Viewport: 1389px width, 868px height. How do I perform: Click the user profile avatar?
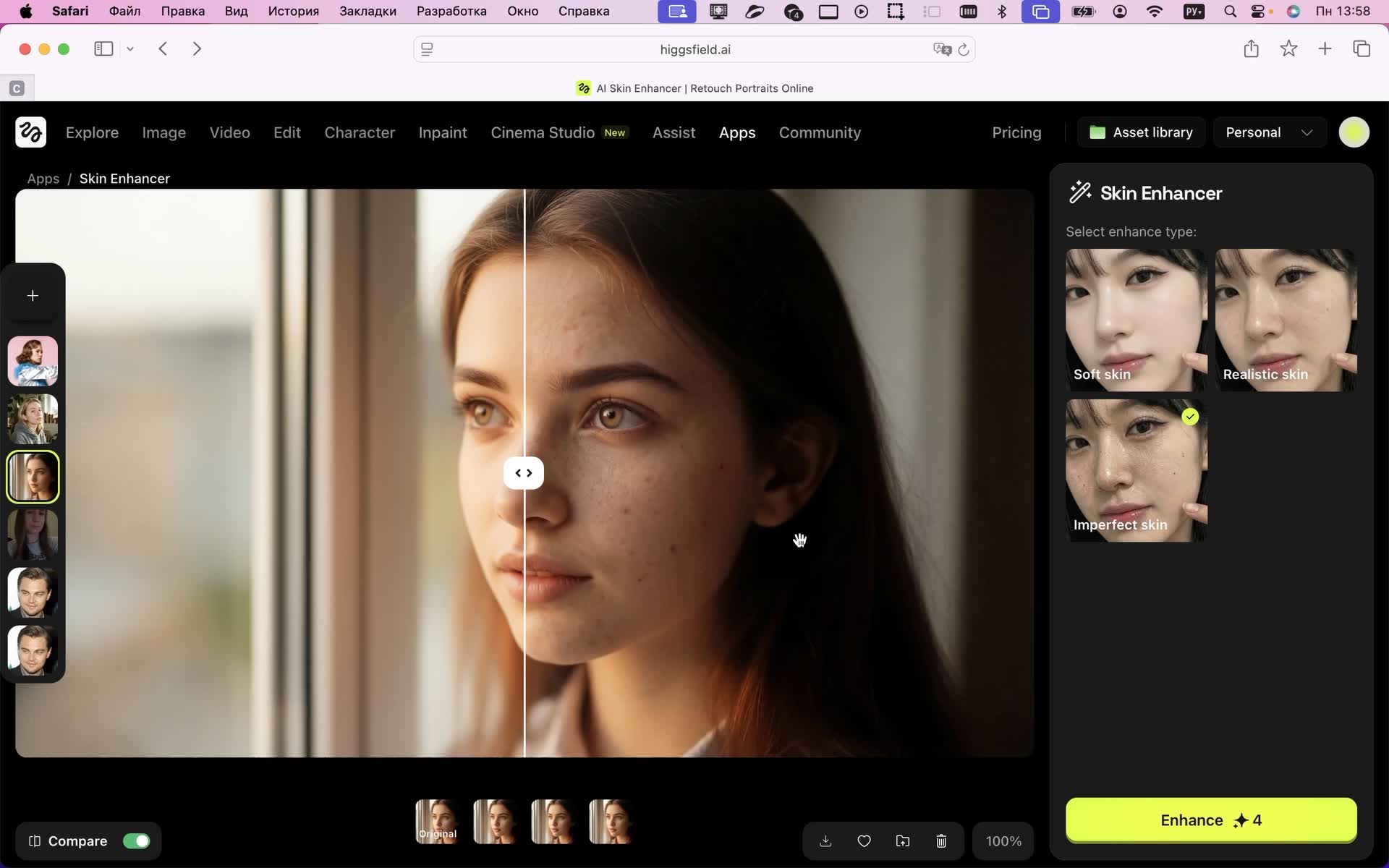coord(1354,132)
